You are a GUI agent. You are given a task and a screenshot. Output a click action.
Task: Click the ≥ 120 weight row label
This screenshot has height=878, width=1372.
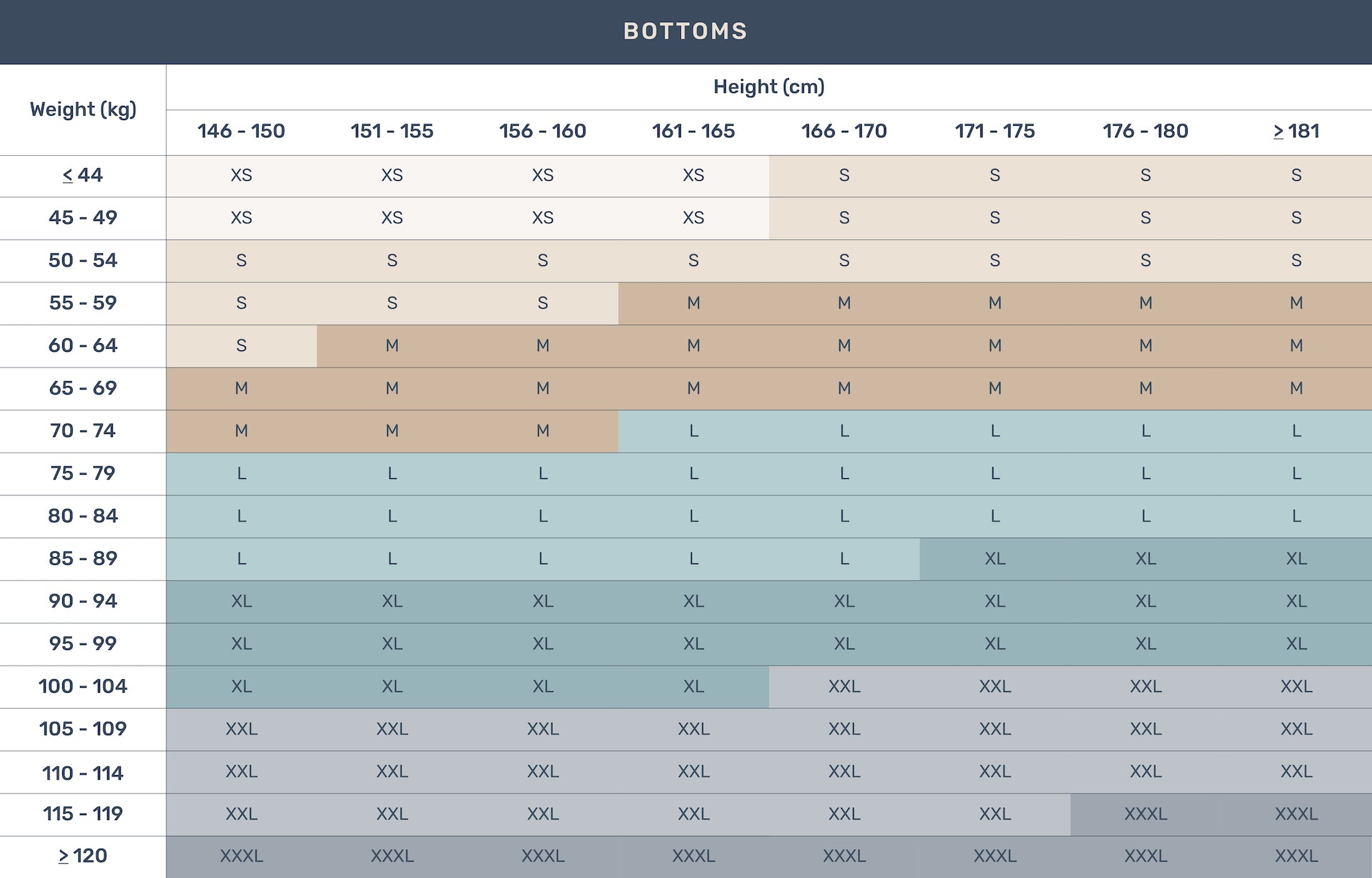(x=83, y=856)
